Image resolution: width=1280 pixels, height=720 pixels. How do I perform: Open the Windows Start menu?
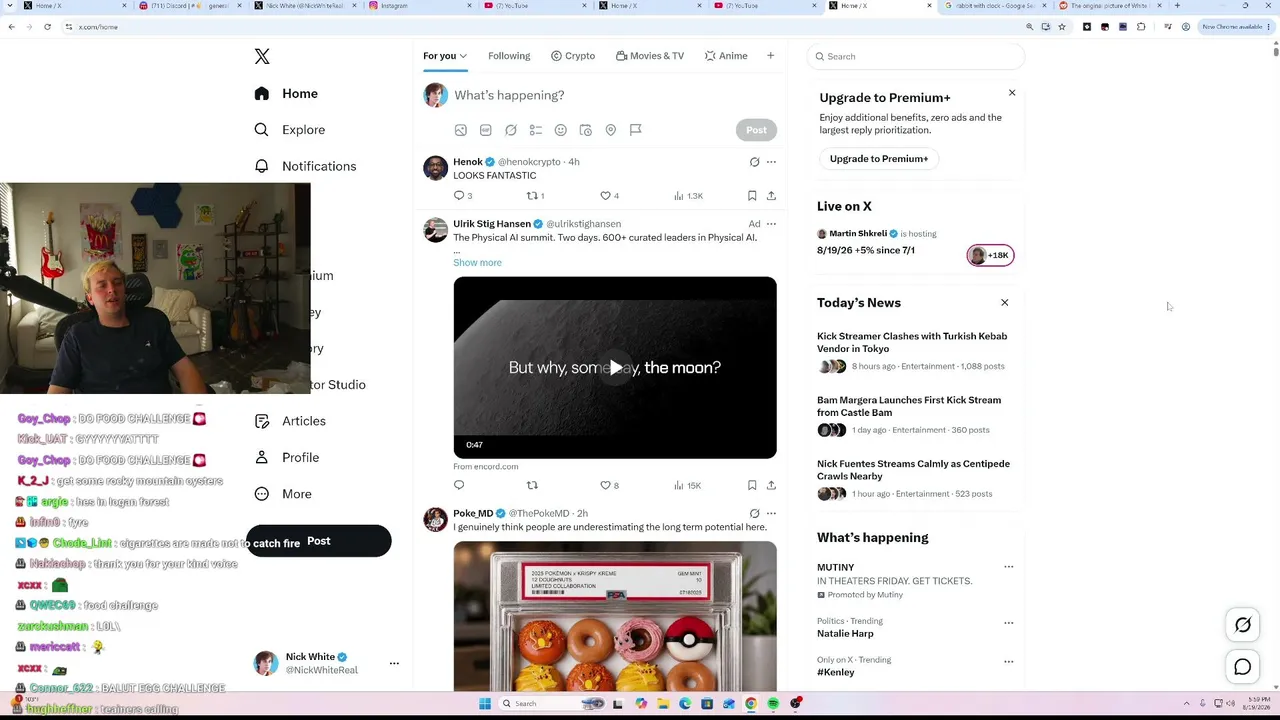pyautogui.click(x=485, y=704)
